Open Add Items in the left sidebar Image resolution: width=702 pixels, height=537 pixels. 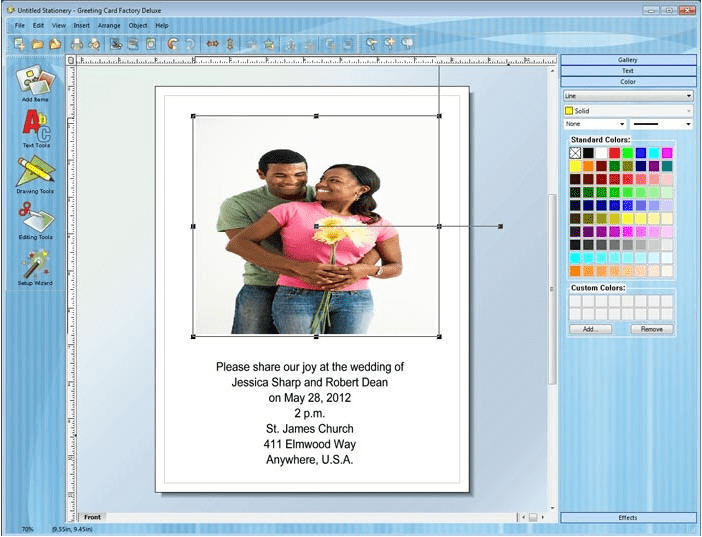35,83
